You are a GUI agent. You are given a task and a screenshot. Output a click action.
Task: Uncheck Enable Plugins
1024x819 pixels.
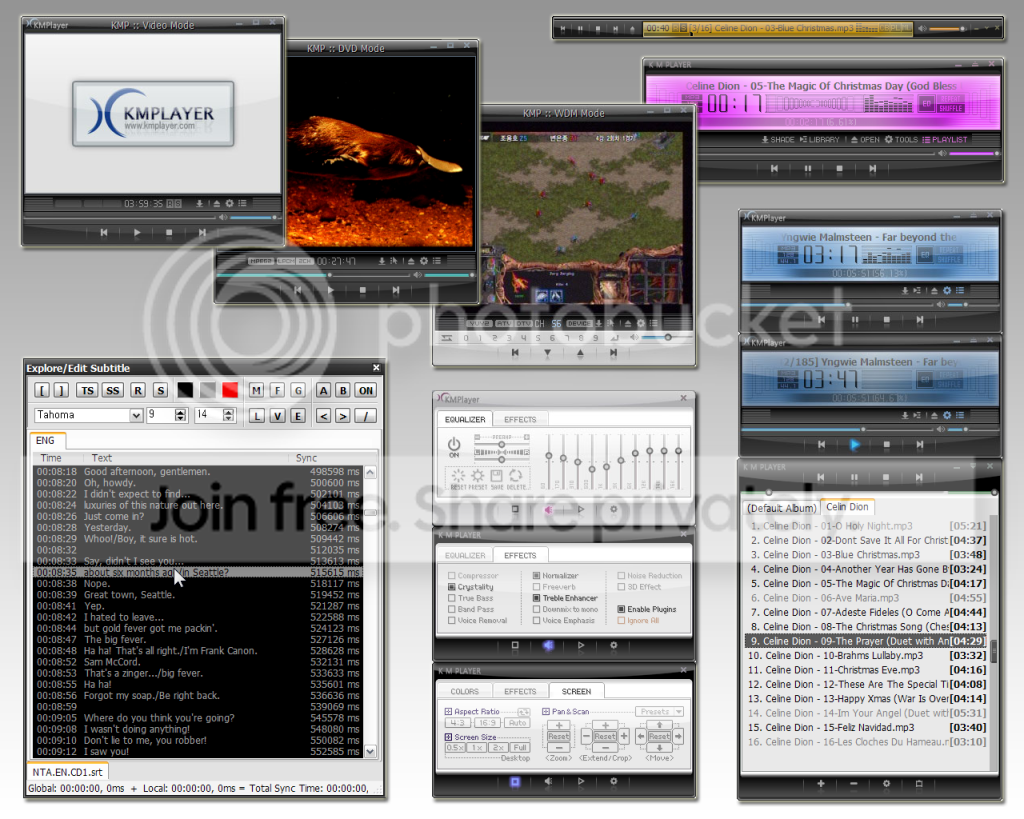621,609
